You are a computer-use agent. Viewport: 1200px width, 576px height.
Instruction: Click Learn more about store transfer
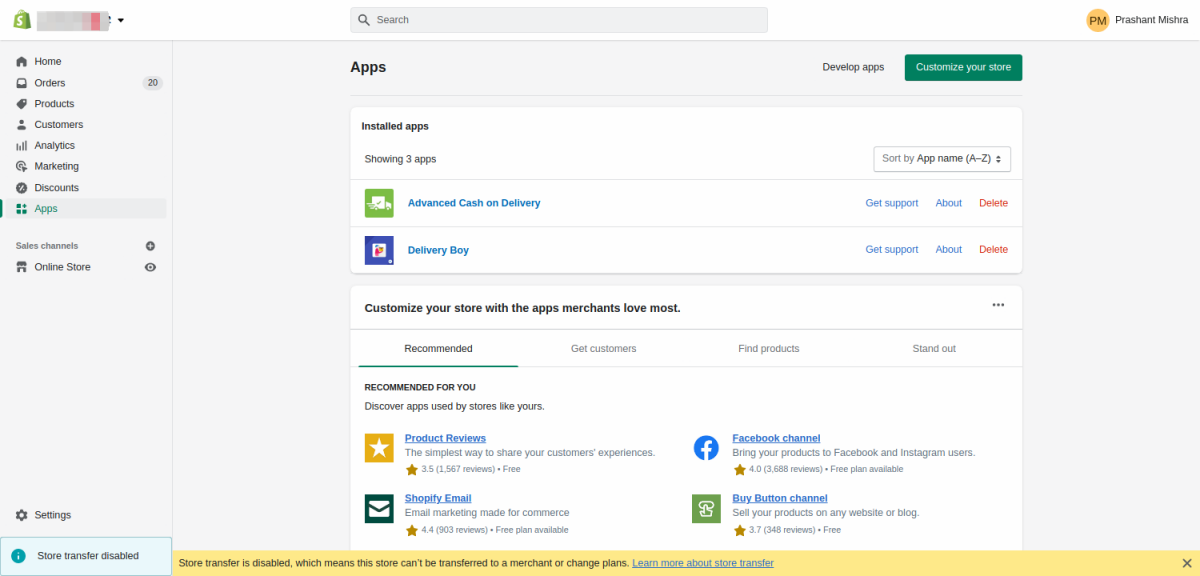tap(702, 563)
